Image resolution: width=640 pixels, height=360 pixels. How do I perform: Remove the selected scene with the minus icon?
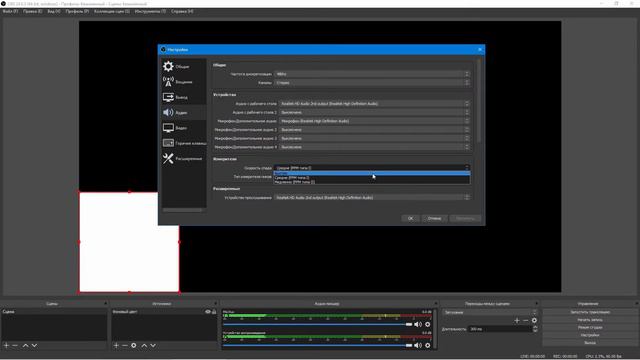coord(15,345)
